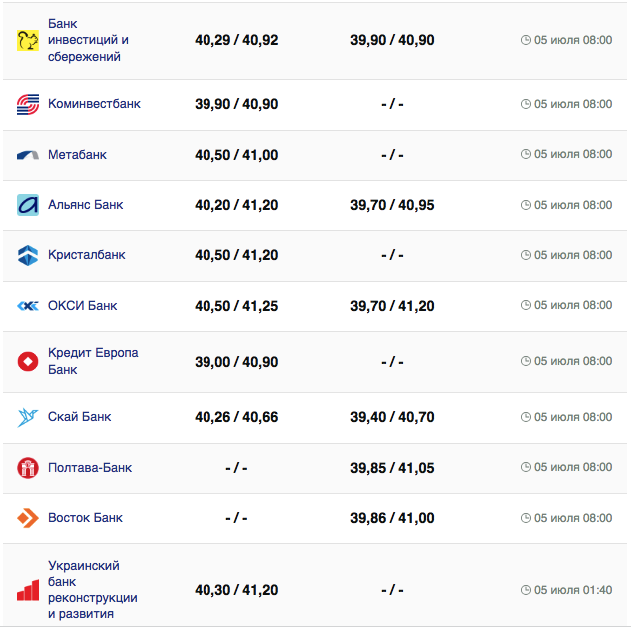Open the Восток Банк link
The width and height of the screenshot is (631, 628).
85,518
